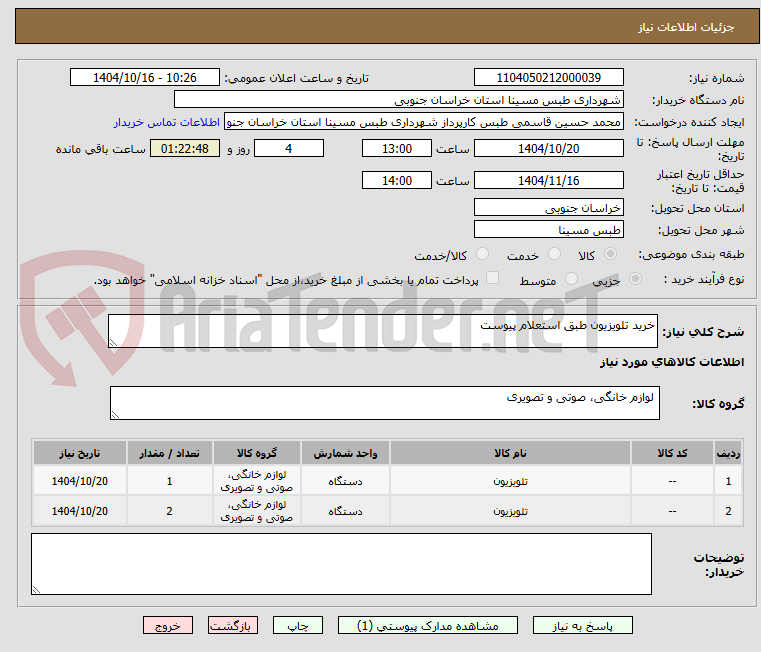Screen dimensions: 761x652
Task: Click the response deadline date 1404/10/20 field
Action: click(x=548, y=148)
